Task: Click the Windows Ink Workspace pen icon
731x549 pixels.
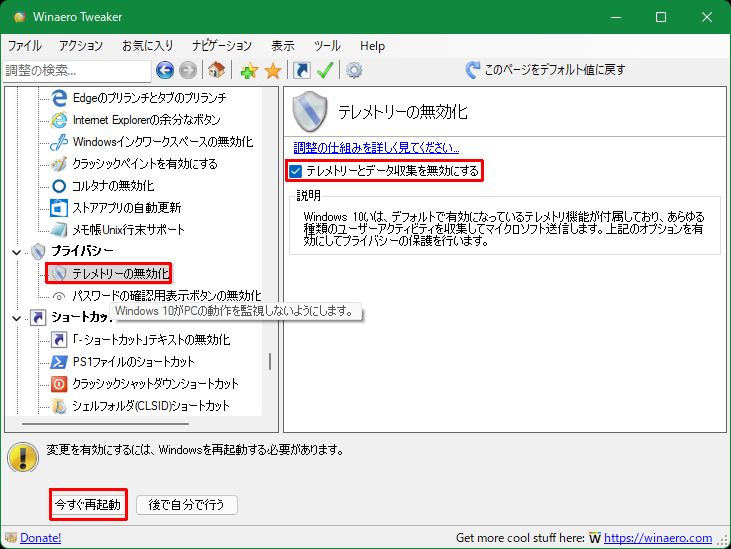Action: (59, 142)
